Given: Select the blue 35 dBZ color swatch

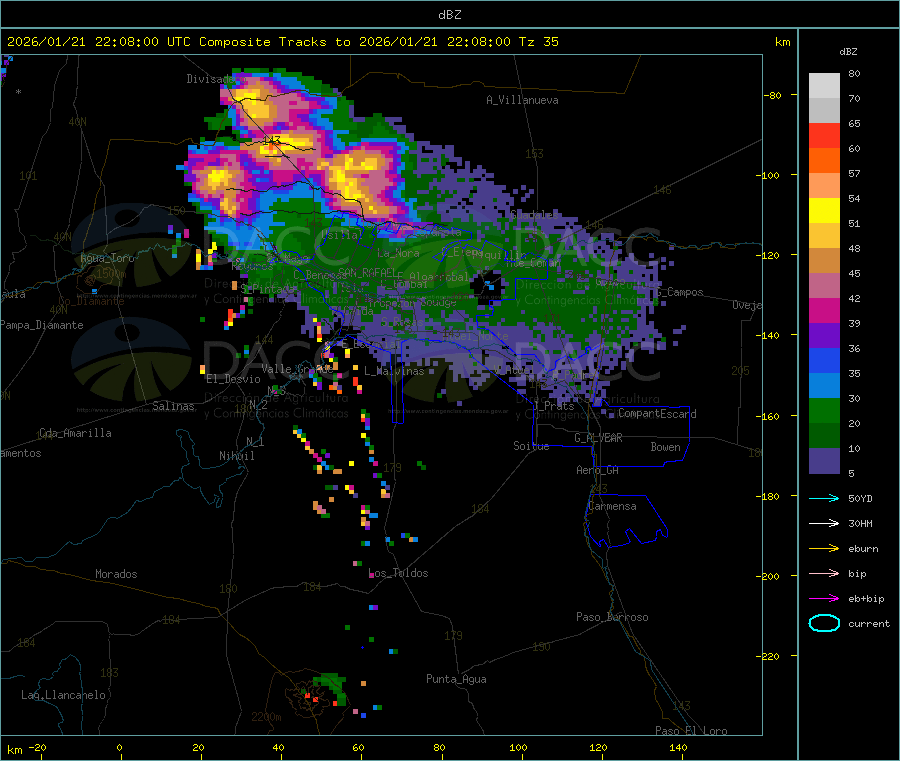Looking at the screenshot, I should click(824, 360).
